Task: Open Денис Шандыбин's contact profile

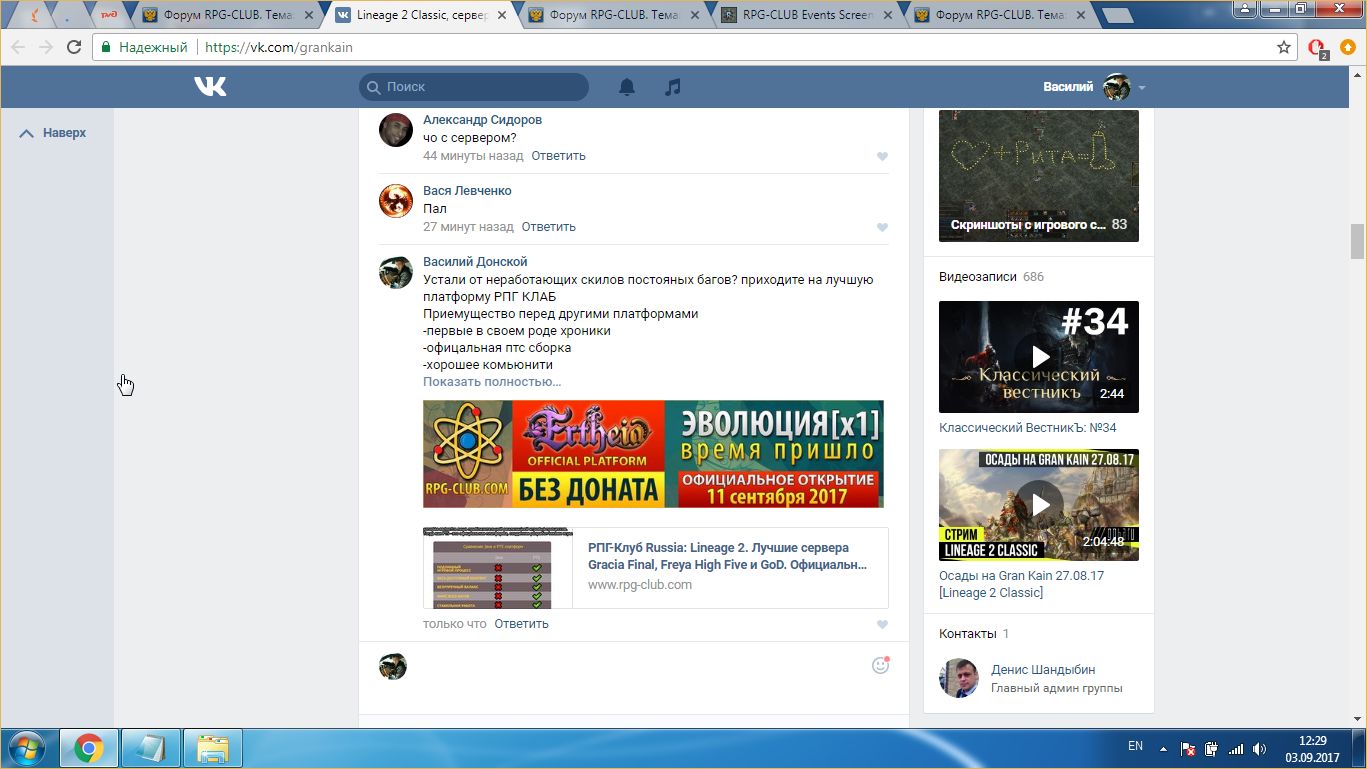Action: click(x=1043, y=670)
